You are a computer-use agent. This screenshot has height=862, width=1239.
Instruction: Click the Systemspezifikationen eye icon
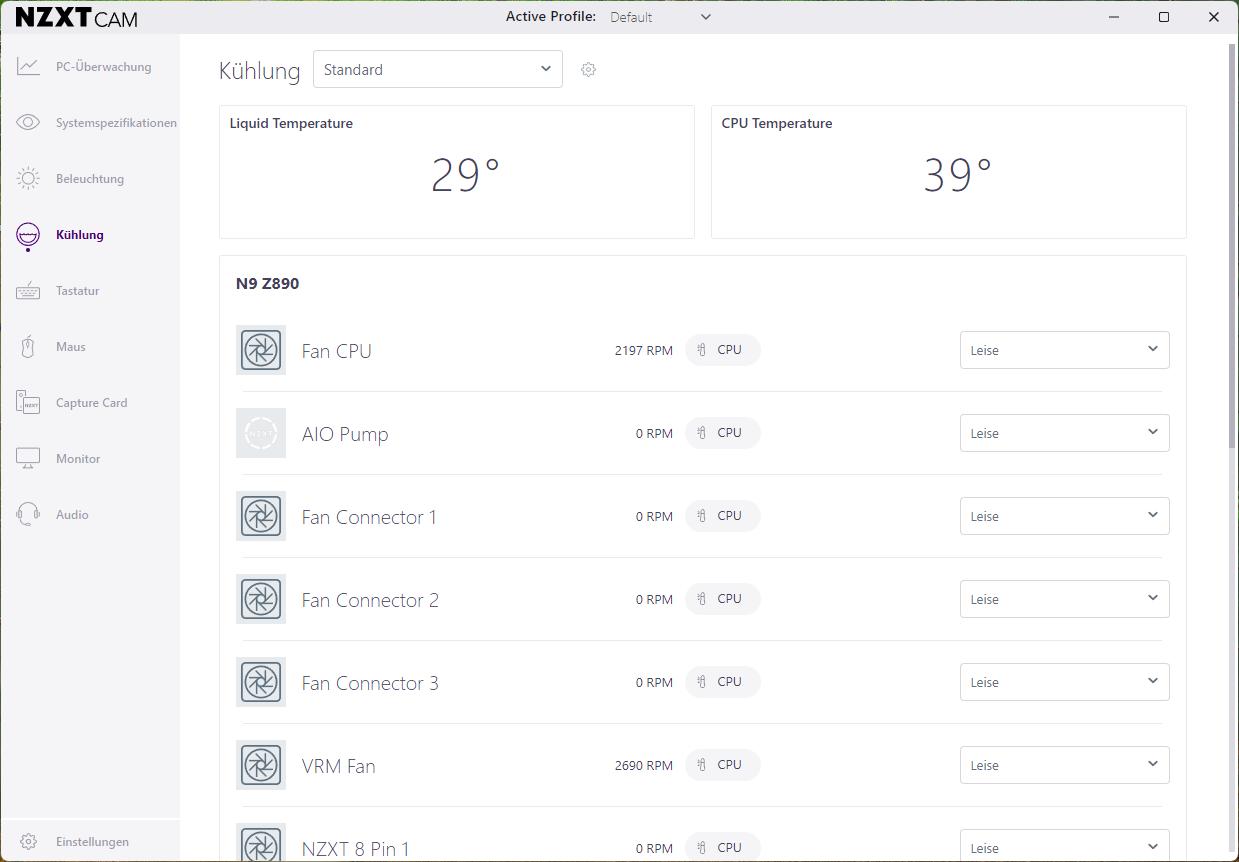pyautogui.click(x=28, y=123)
